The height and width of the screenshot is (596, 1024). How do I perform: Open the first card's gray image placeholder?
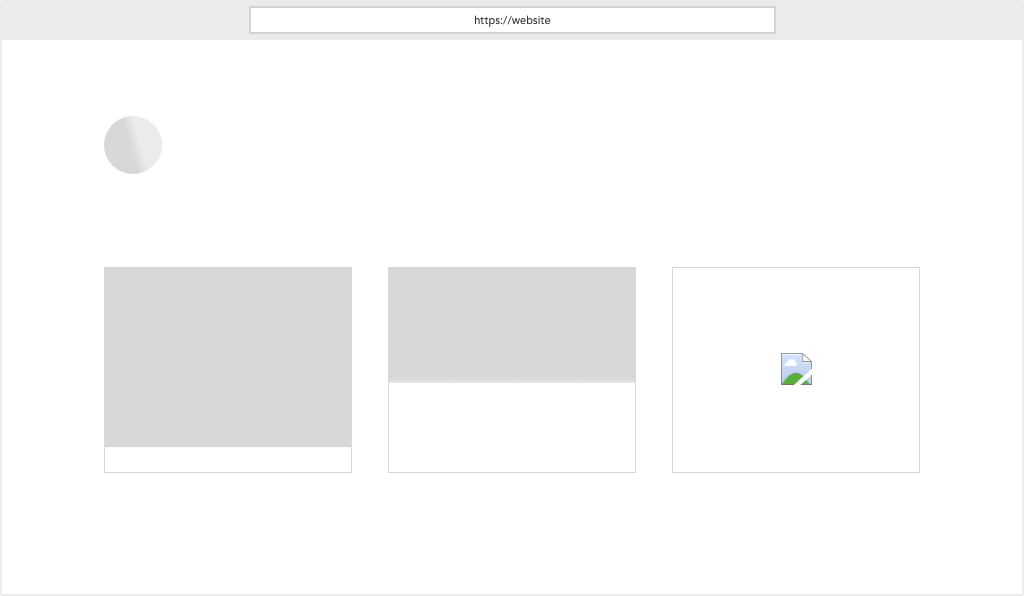tap(228, 356)
